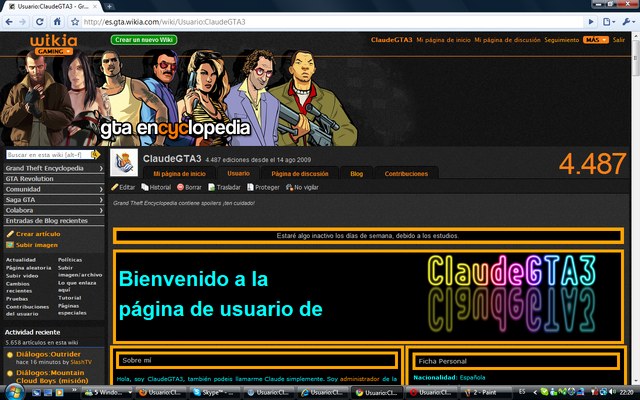Open ClaudeGTA3 user link in top bar
This screenshot has height=400, width=640.
(391, 40)
